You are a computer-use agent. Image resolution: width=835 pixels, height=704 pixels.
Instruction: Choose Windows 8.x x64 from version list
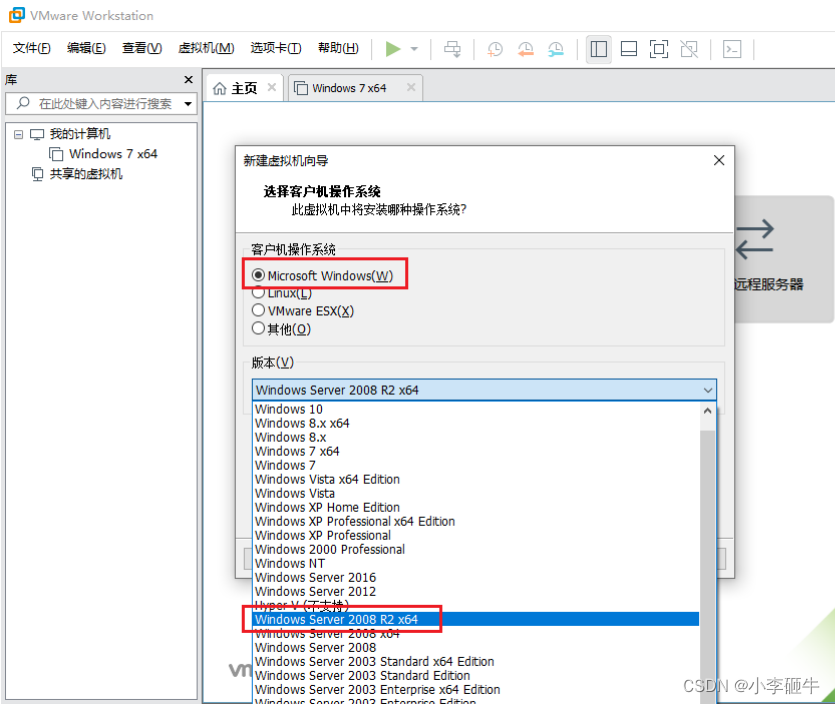click(476, 423)
